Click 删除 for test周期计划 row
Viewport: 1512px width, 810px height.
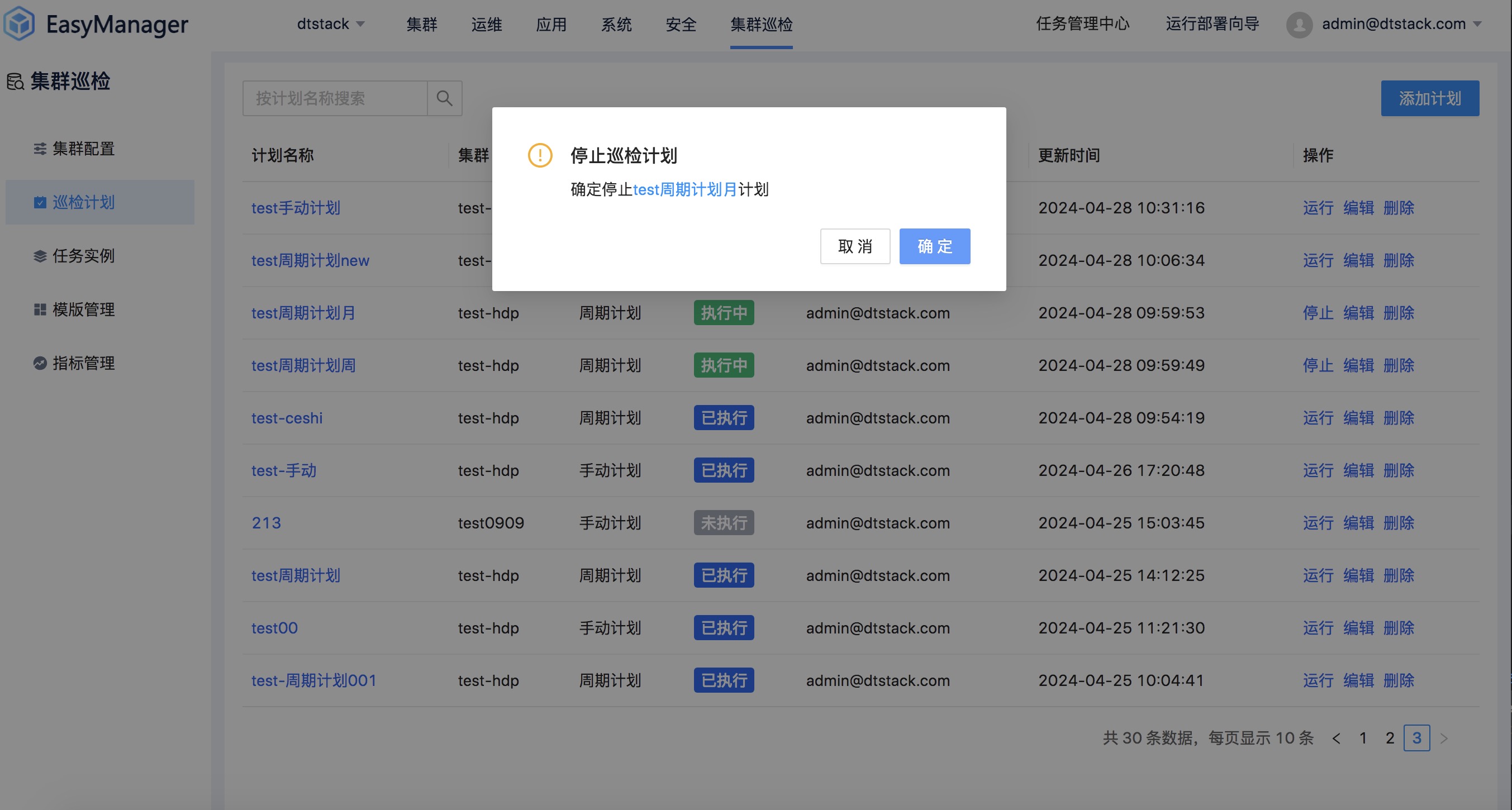pos(1399,575)
